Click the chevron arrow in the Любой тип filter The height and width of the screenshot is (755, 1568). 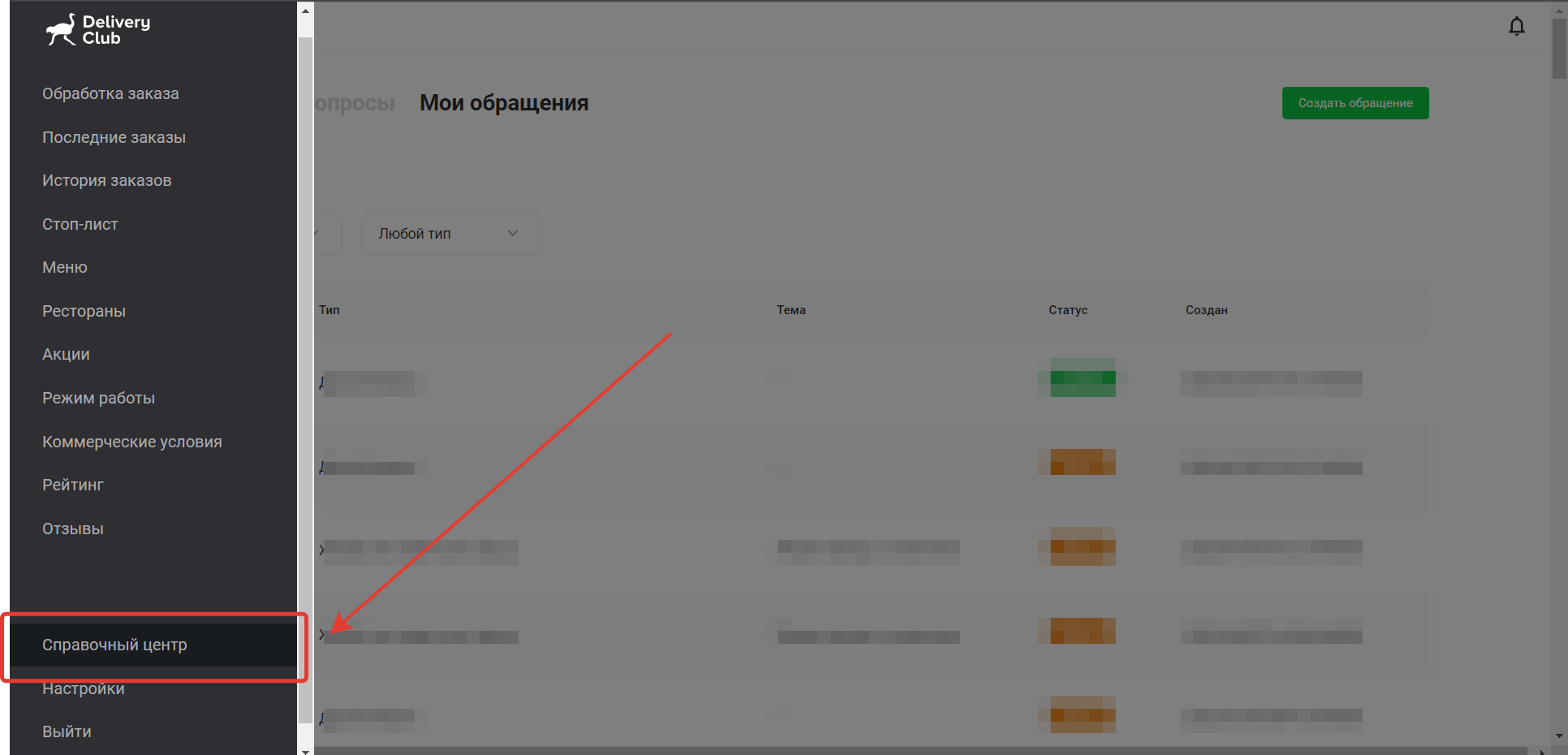point(513,233)
